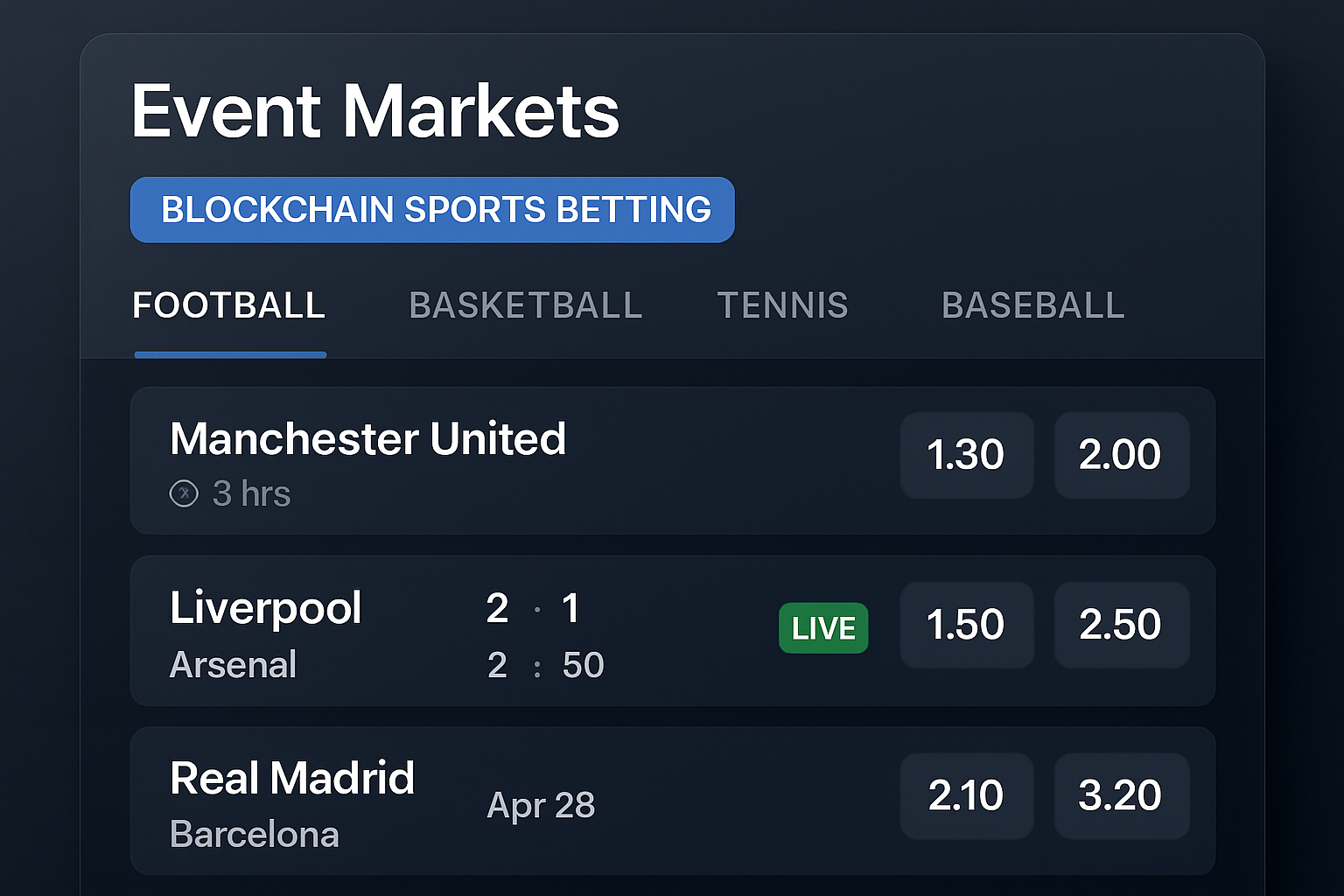Viewport: 1344px width, 896px height.
Task: Choose 3.20 odds for Real Madrid
Action: [x=1122, y=794]
